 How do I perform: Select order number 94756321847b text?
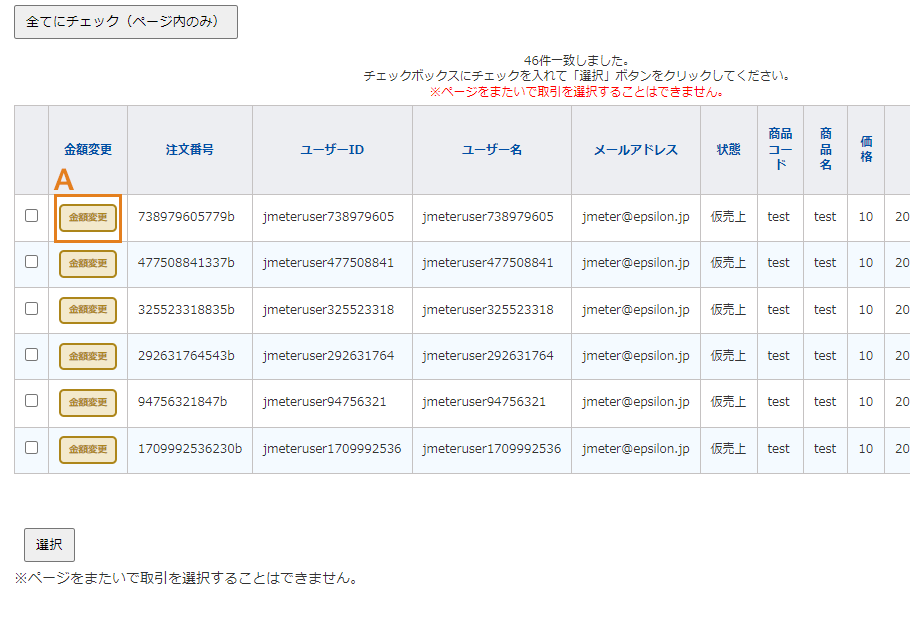tap(182, 401)
